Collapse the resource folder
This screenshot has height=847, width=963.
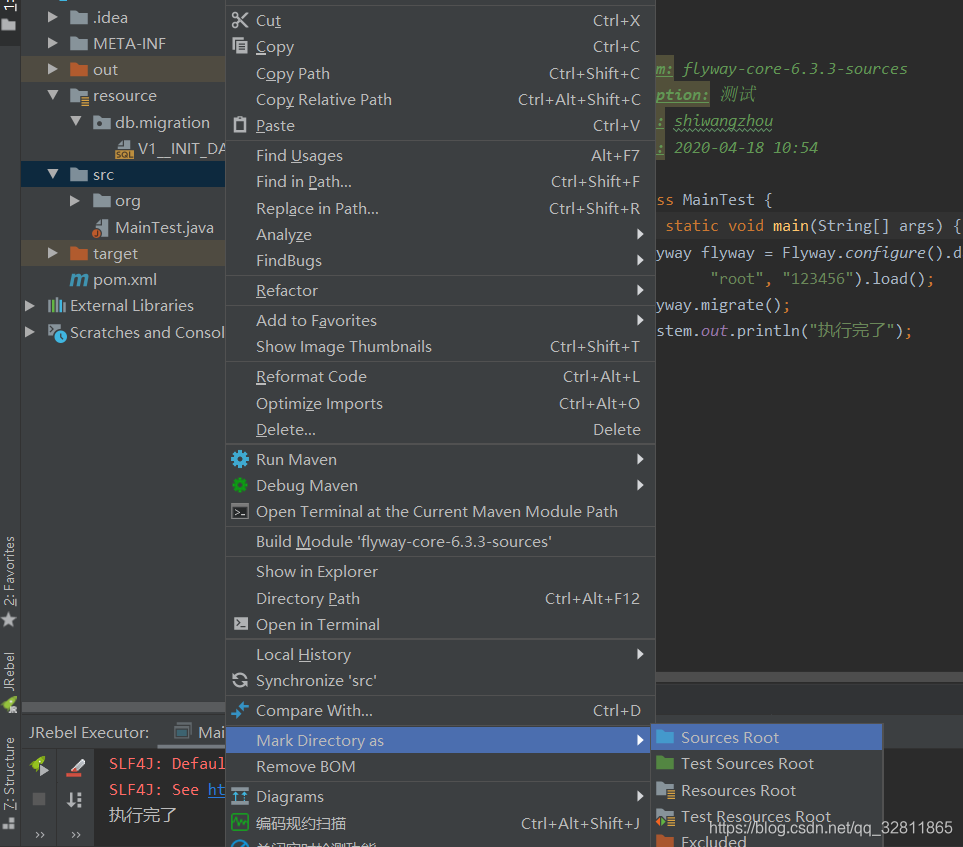coord(53,95)
